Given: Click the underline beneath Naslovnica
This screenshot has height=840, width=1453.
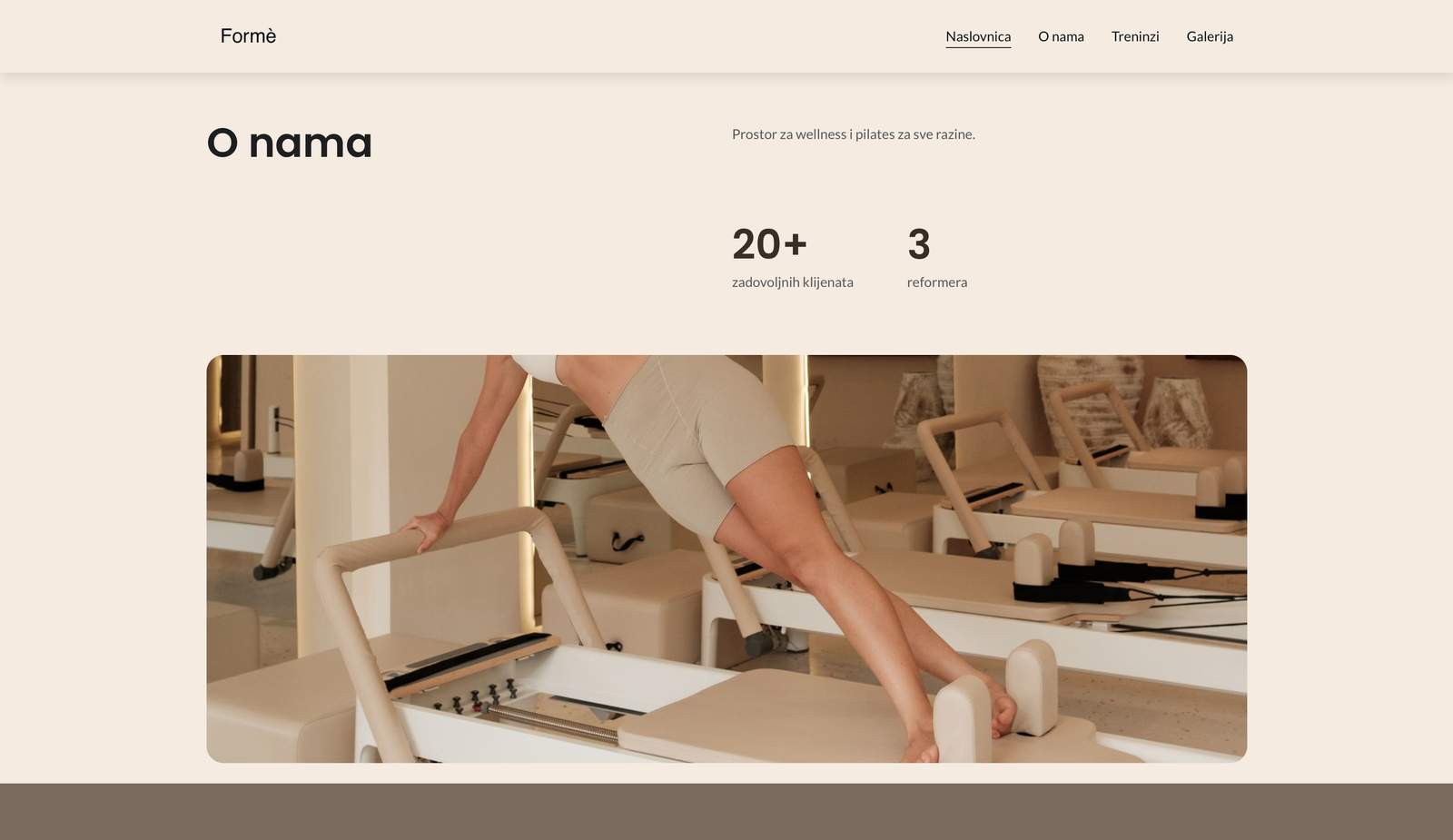Looking at the screenshot, I should pos(978,47).
